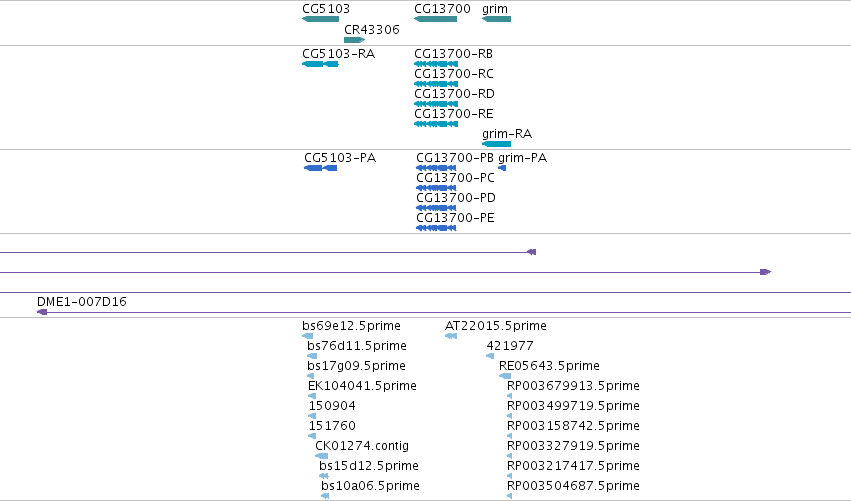Image resolution: width=851 pixels, height=501 pixels.
Task: Select CG13700-PE protein glyph
Action: tap(436, 228)
